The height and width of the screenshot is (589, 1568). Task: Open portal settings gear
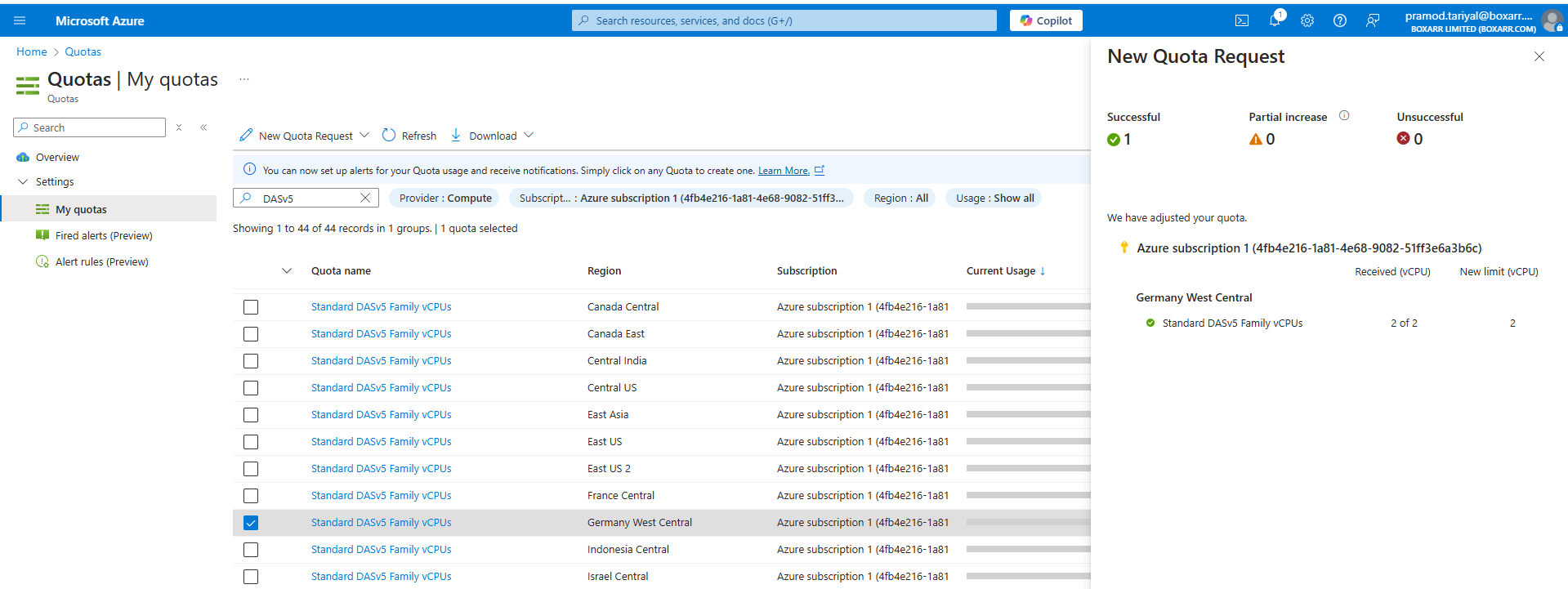pyautogui.click(x=1307, y=20)
